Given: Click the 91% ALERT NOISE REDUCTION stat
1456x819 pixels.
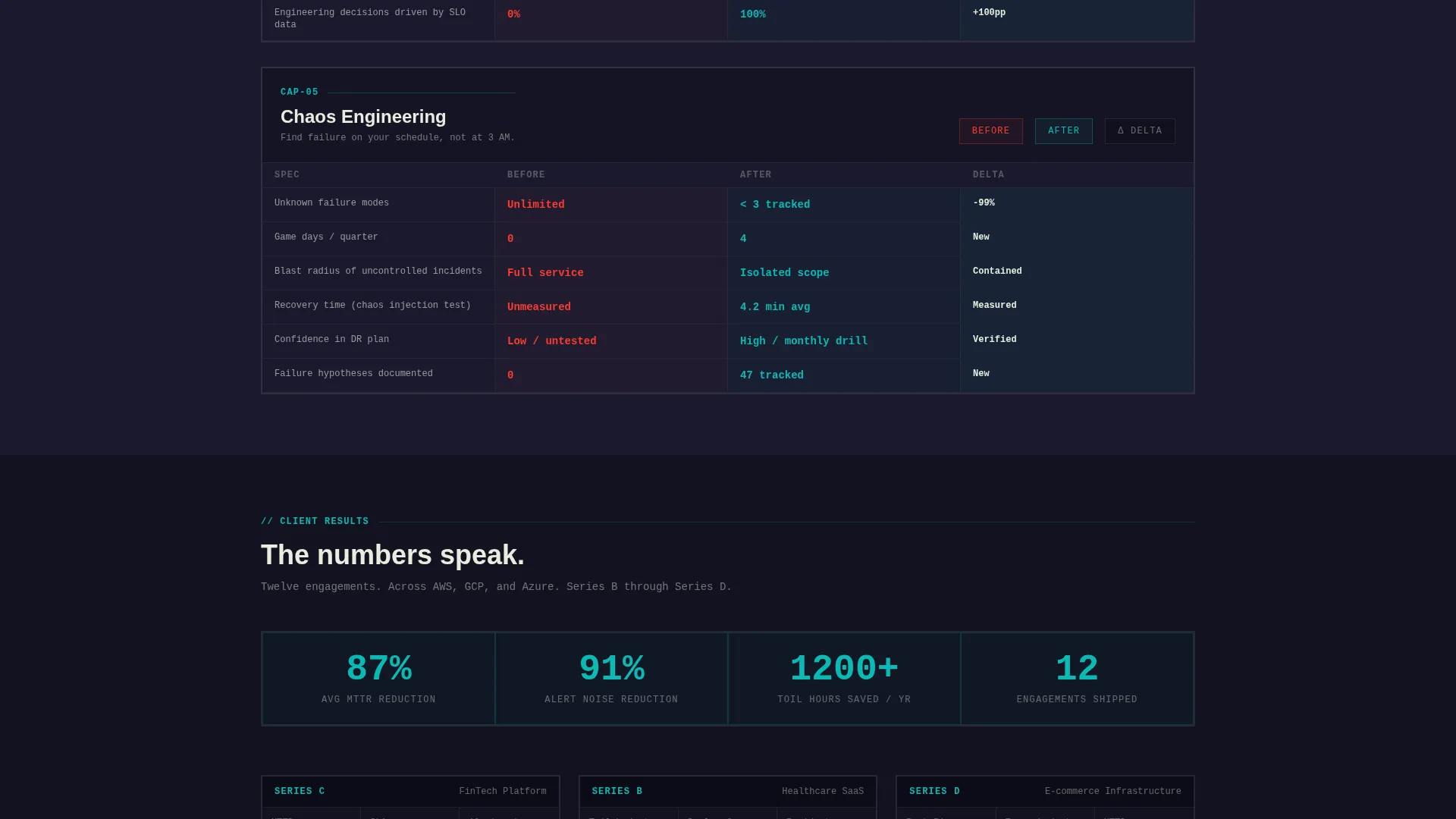Looking at the screenshot, I should tap(611, 679).
